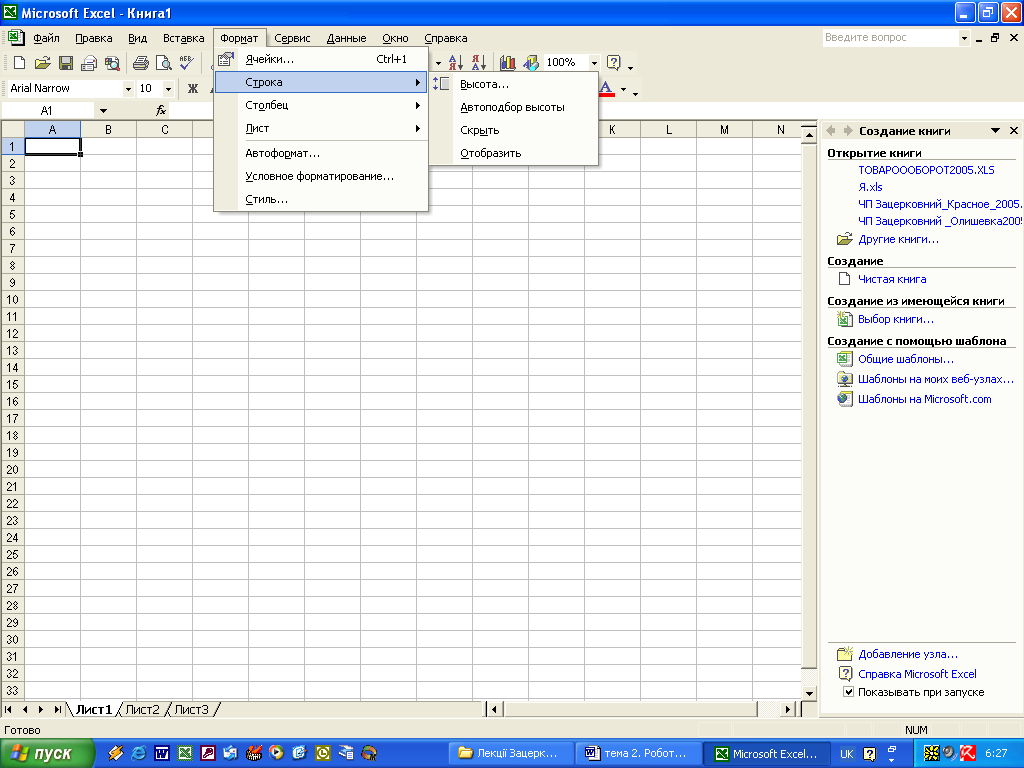Click the font color A icon
Viewport: 1024px width, 768px height.
tap(606, 88)
